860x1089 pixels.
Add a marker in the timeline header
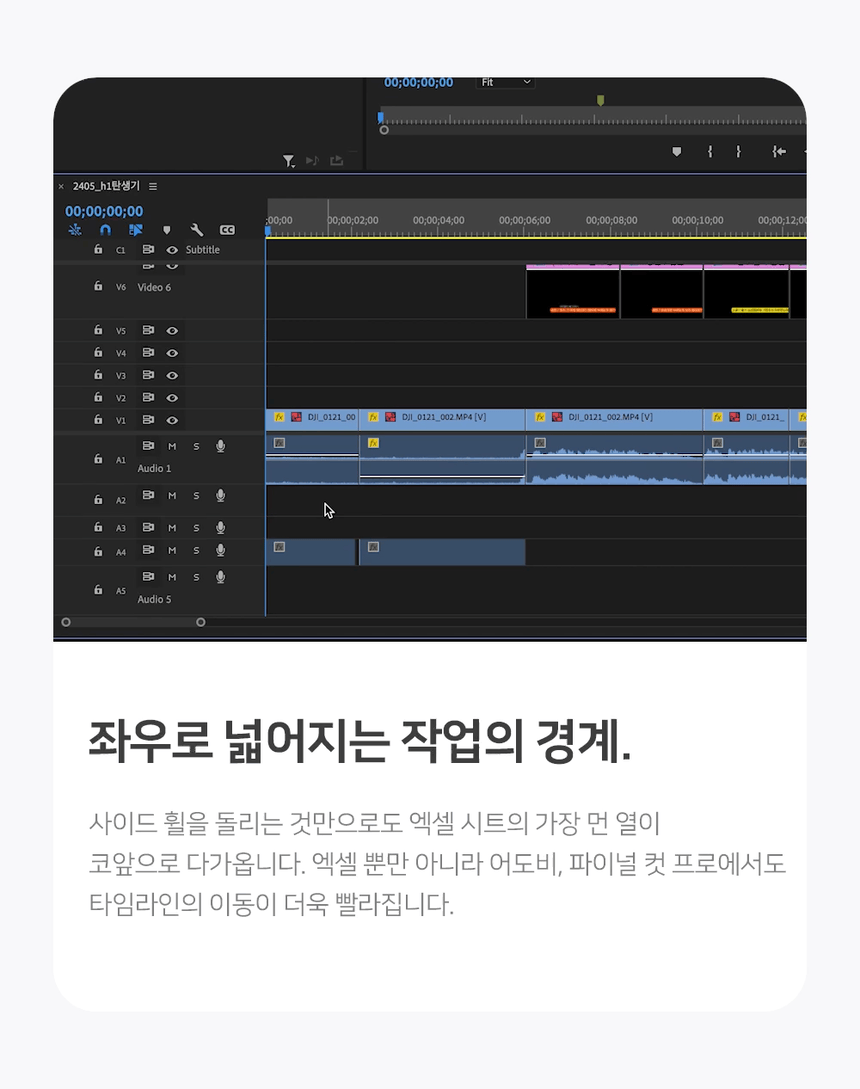coord(167,230)
